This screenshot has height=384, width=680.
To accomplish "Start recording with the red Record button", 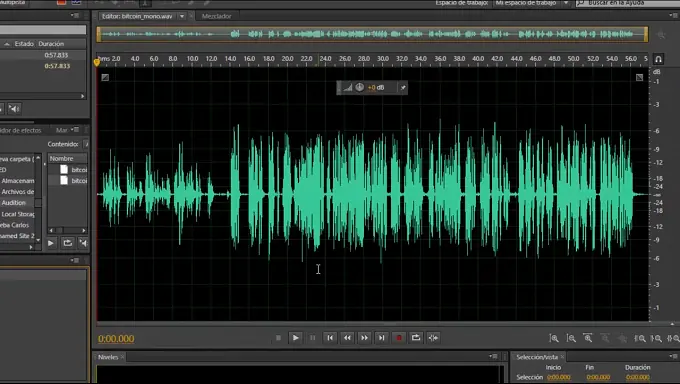I will point(399,338).
